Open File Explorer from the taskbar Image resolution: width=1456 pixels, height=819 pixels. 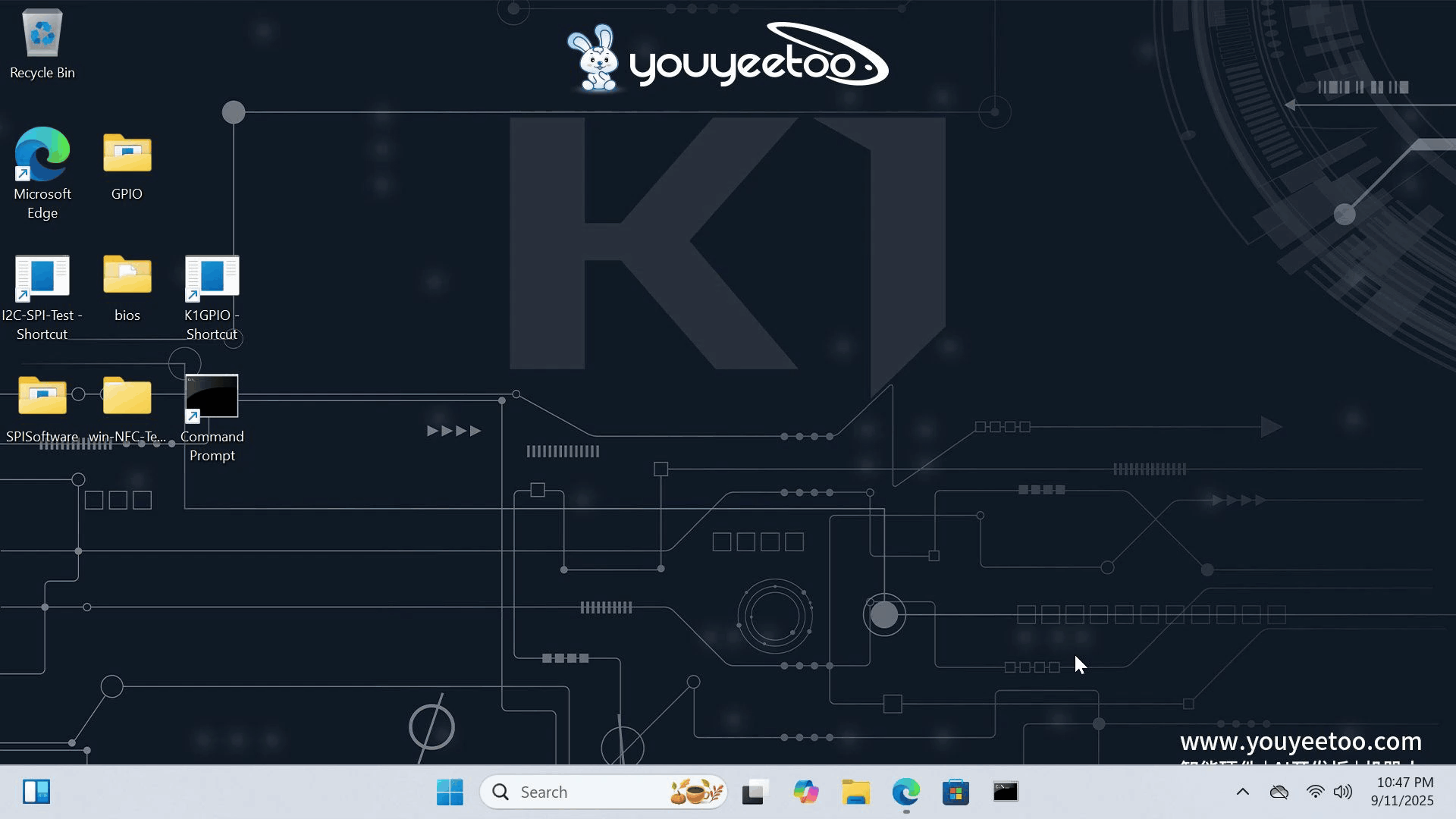[x=856, y=791]
